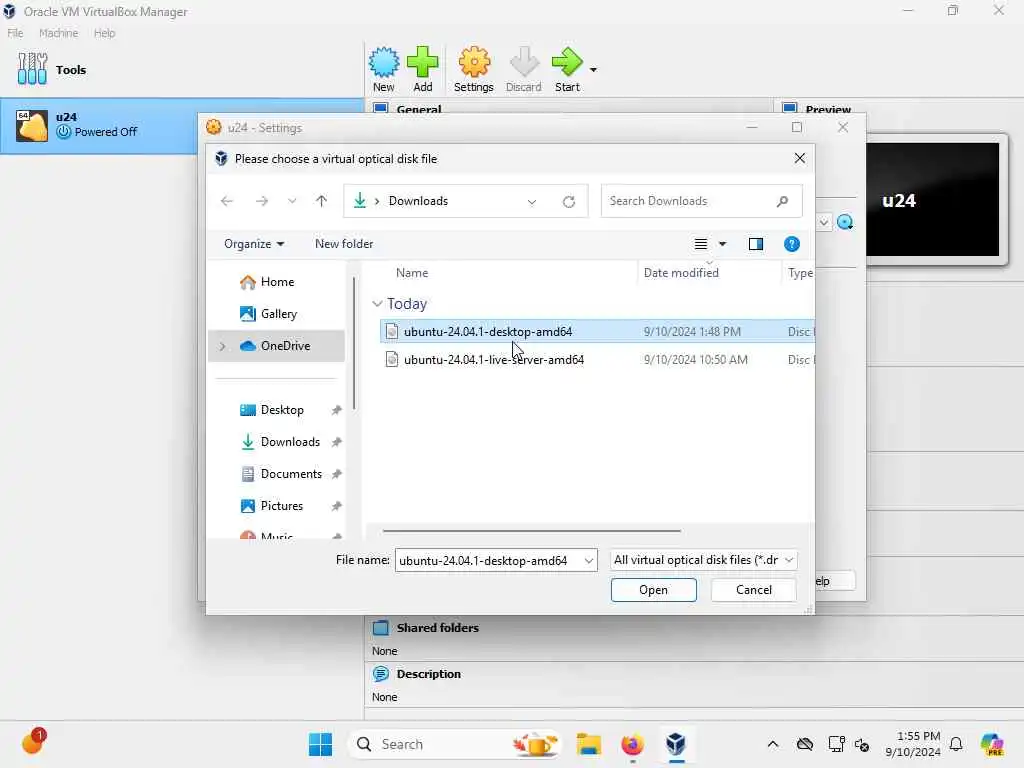Click the Open button
This screenshot has height=768, width=1024.
click(x=654, y=590)
